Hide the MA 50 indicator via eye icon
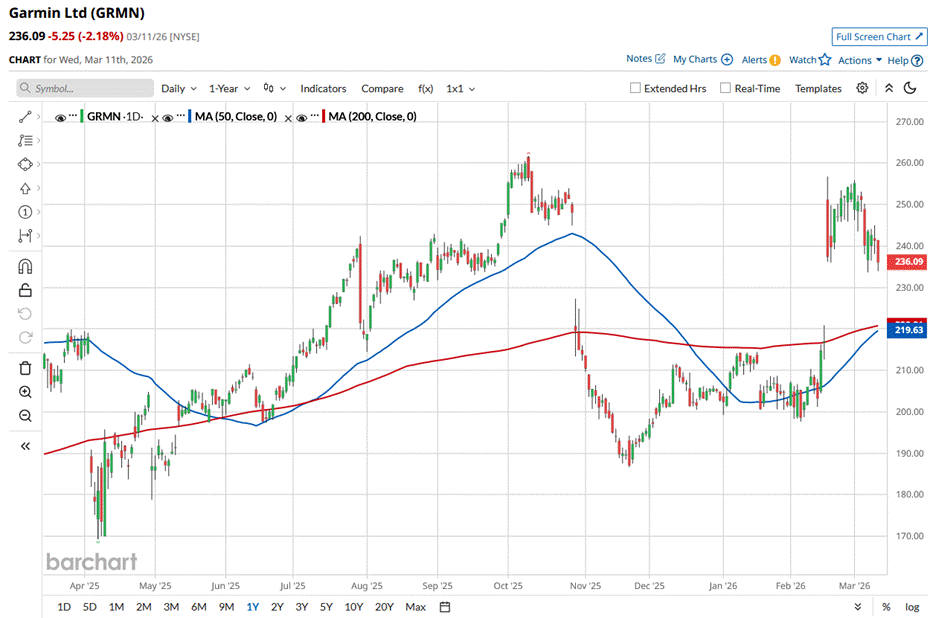The height and width of the screenshot is (618, 936). 168,117
